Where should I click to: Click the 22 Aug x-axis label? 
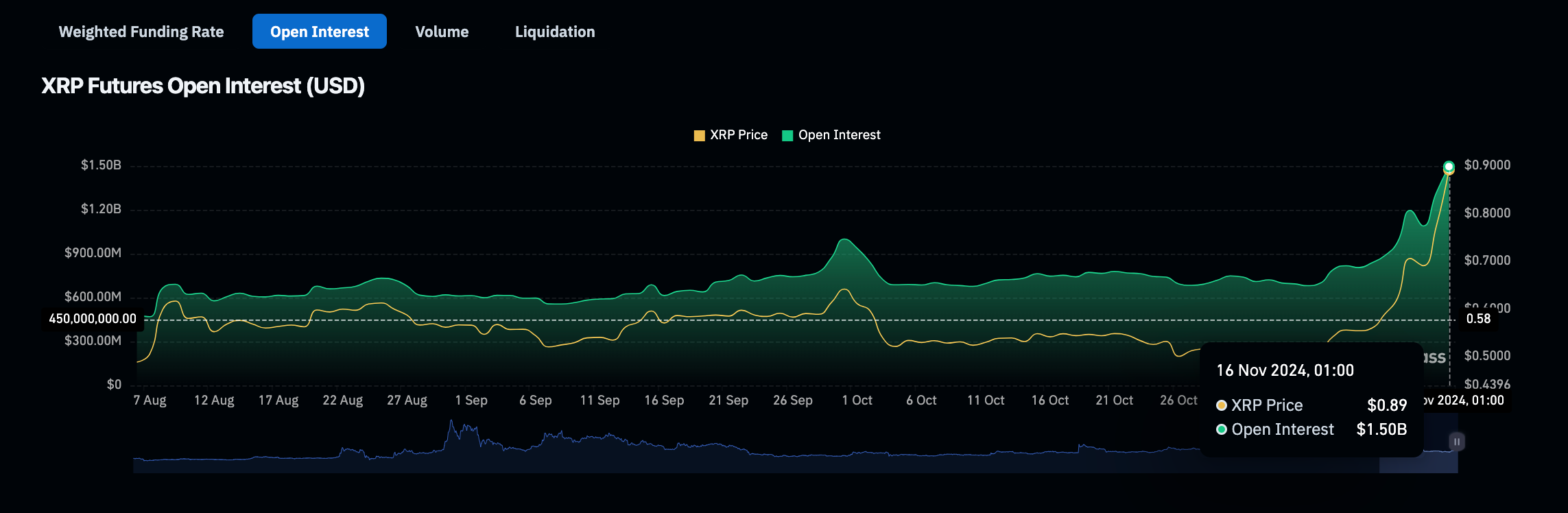[343, 401]
